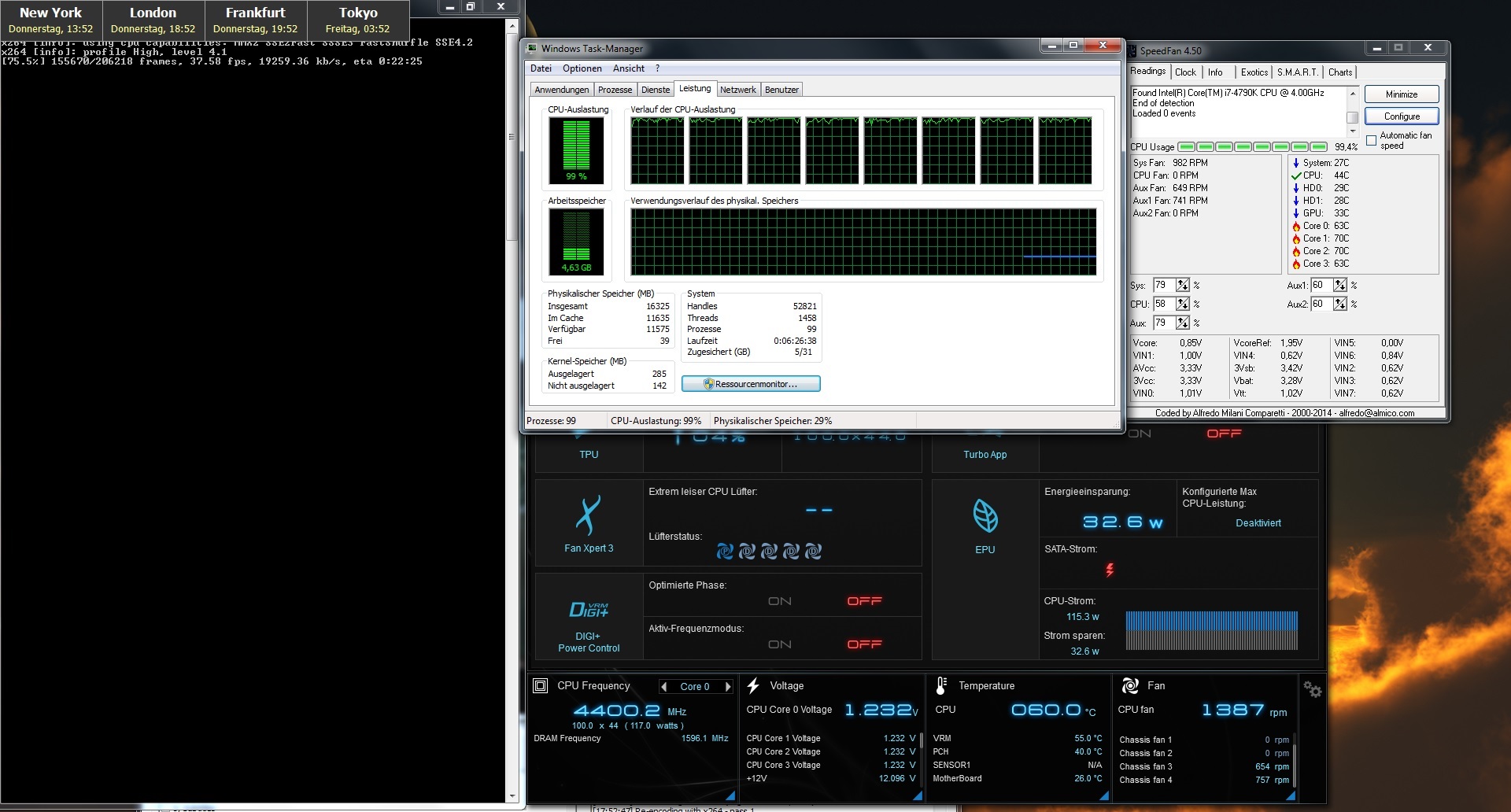The image size is (1511, 812).
Task: Open the Exotics tab in SpeedFan
Action: [x=1254, y=72]
